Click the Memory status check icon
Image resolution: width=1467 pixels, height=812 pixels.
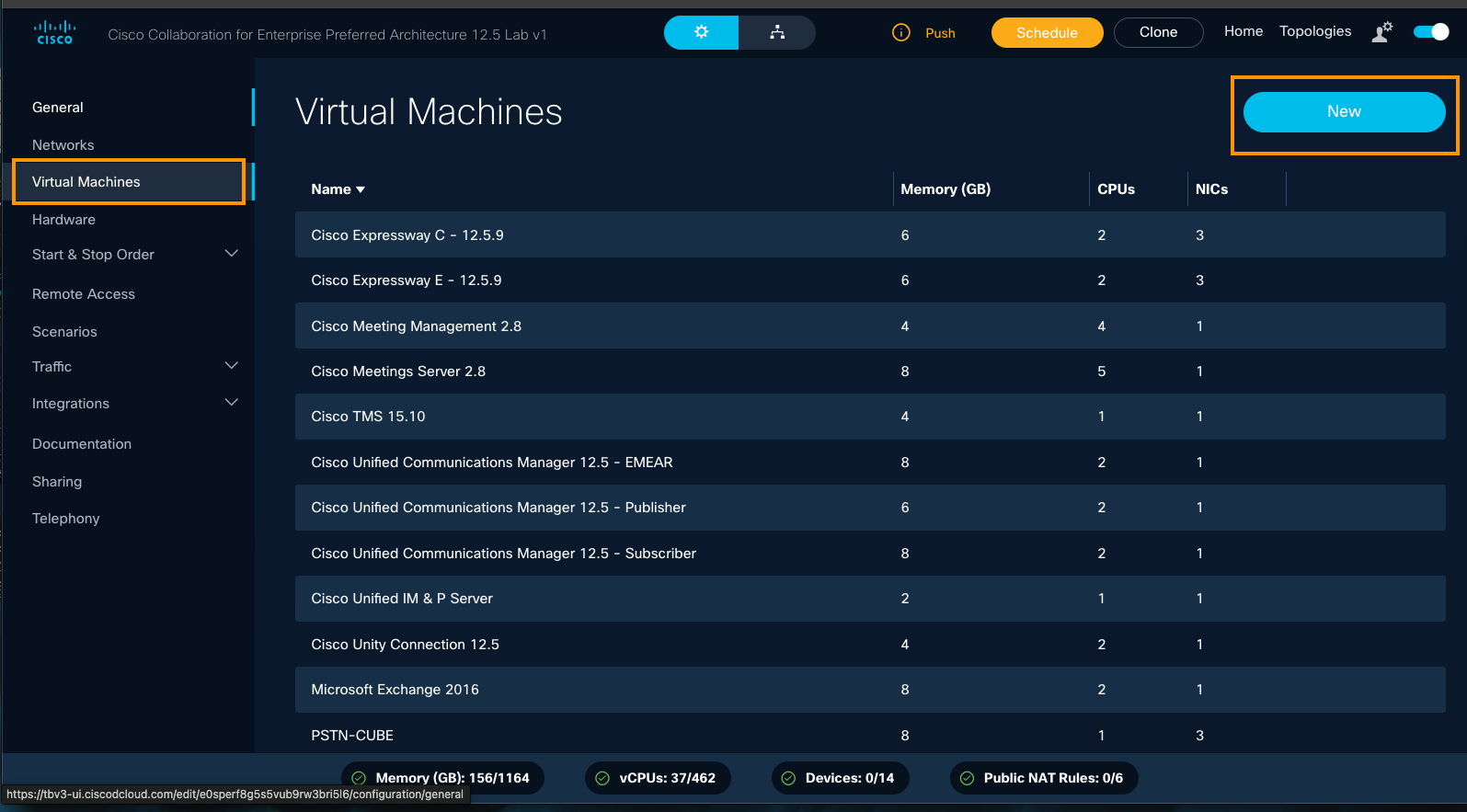point(360,778)
